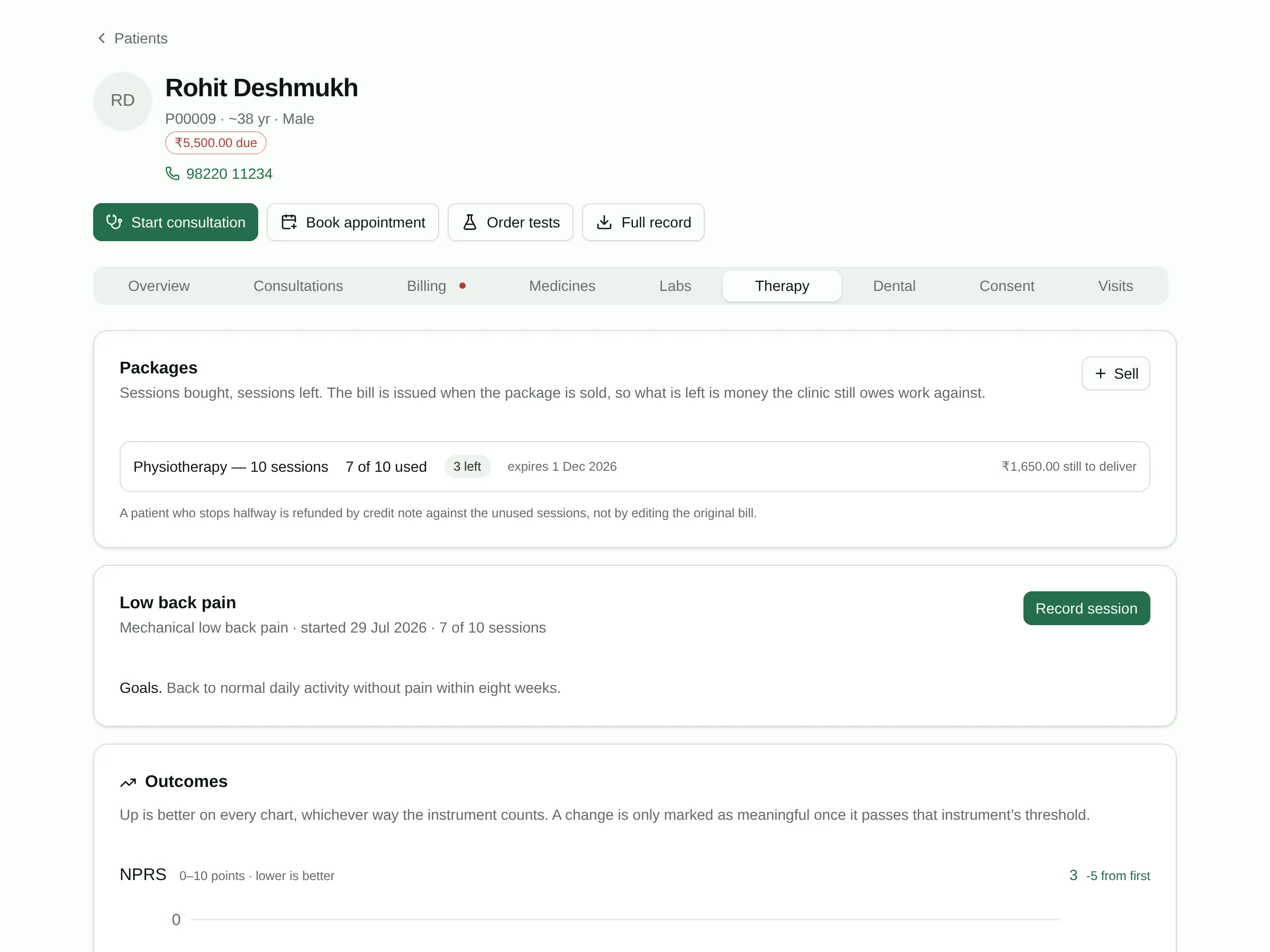The height and width of the screenshot is (952, 1270).
Task: Open the Billing tab
Action: point(436,286)
